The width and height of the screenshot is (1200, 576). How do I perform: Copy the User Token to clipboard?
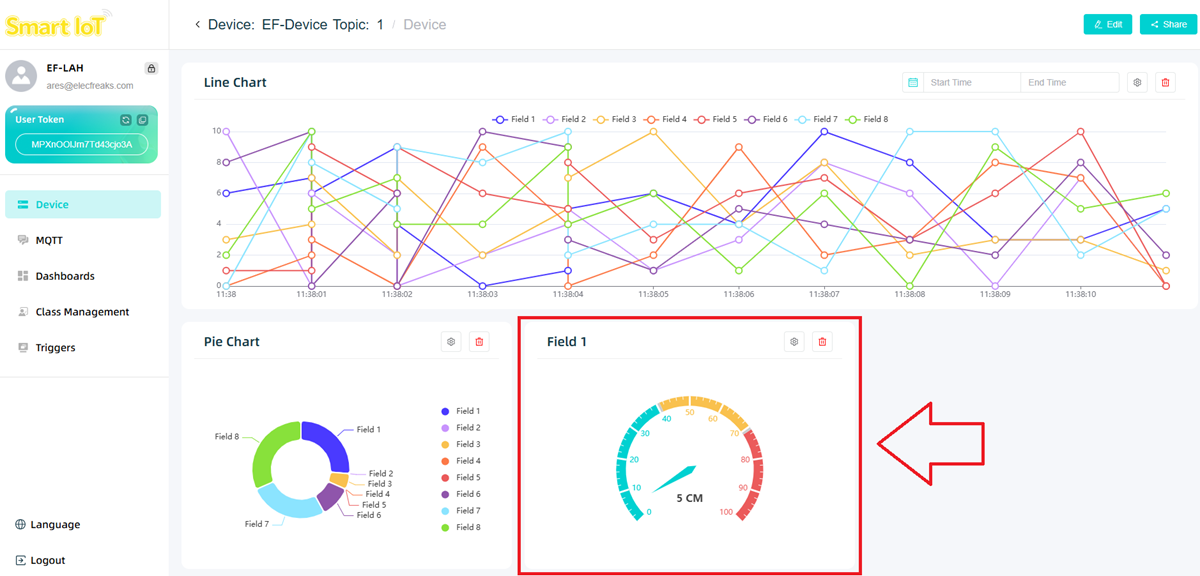click(x=142, y=120)
